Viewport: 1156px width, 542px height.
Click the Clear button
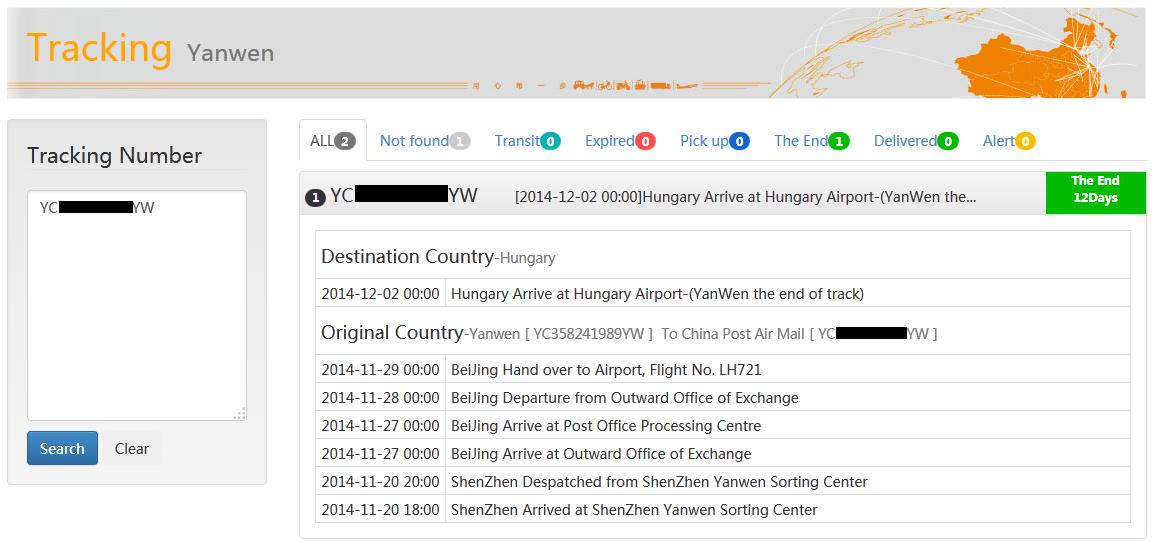coord(131,448)
